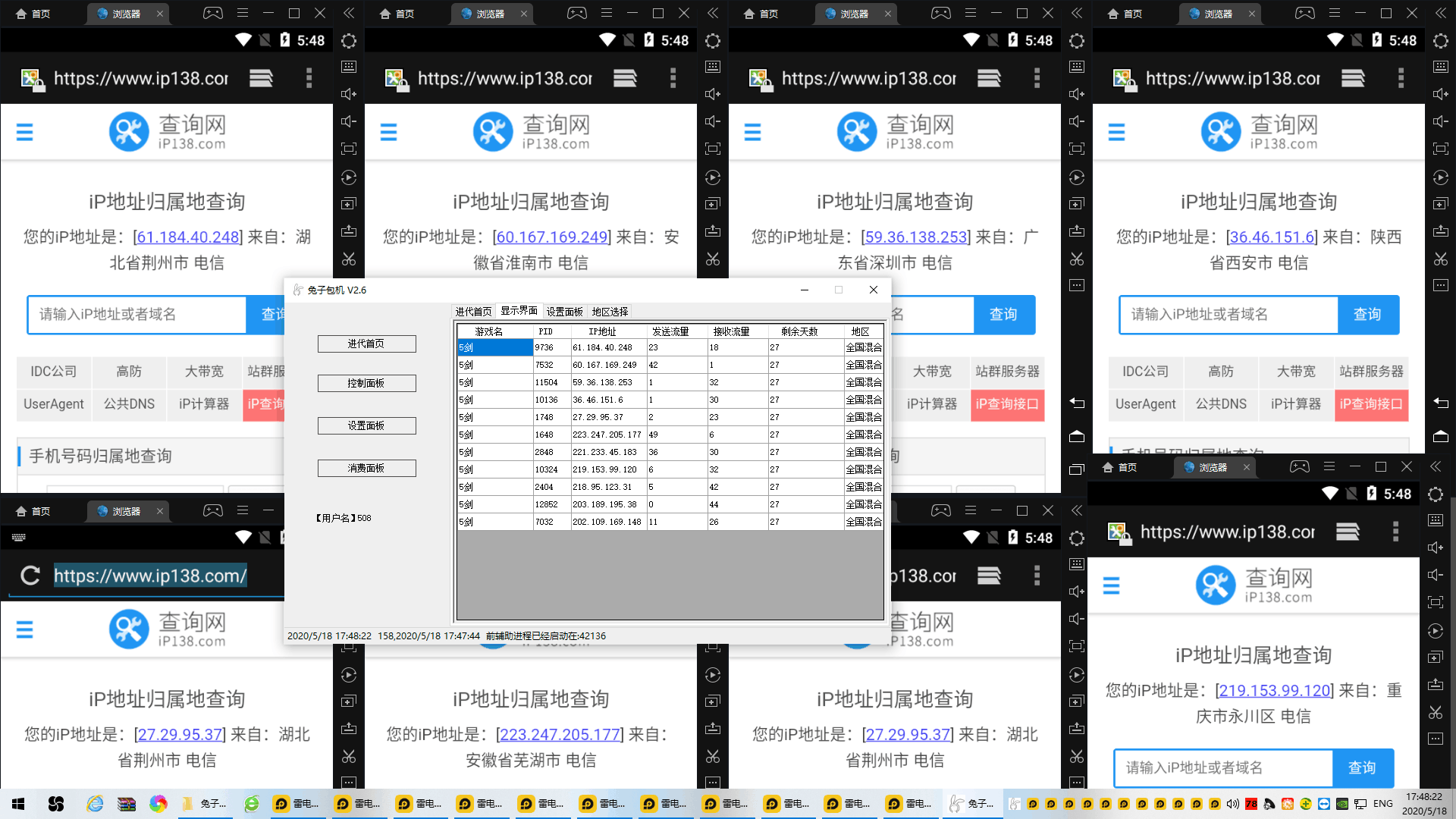Screen dimensions: 1456x819
Task: Click volume down icon in the 36.46.151.6 window sidebar
Action: click(1441, 121)
